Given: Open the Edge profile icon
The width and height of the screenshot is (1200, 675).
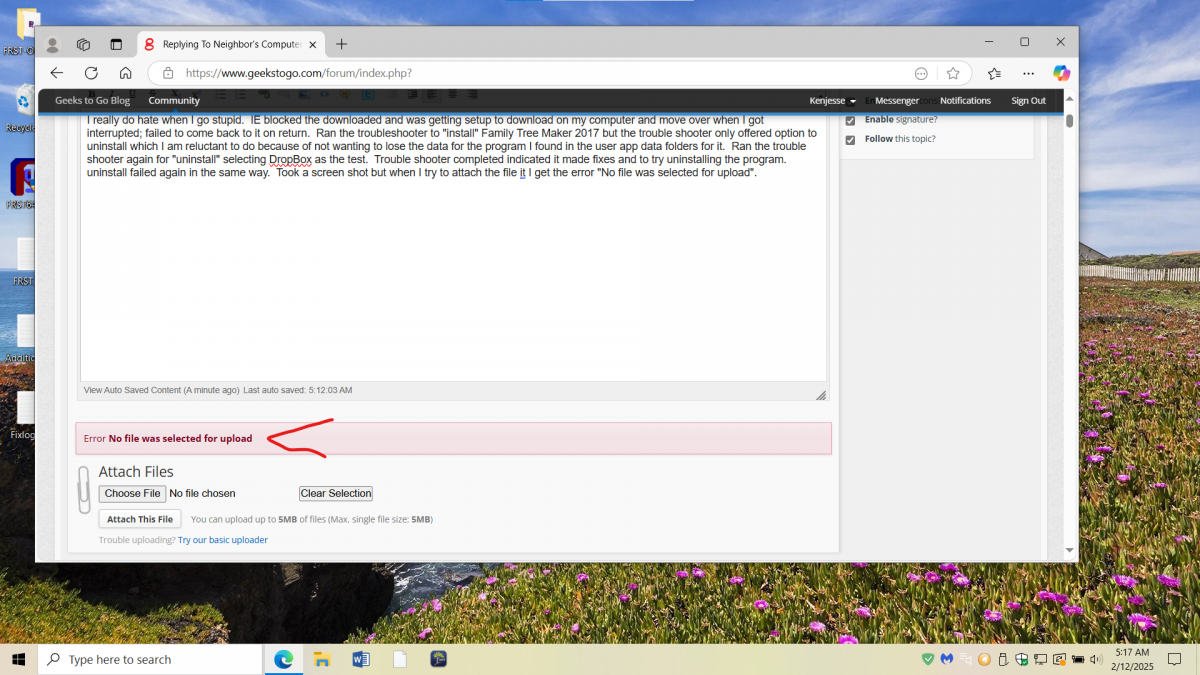Looking at the screenshot, I should pyautogui.click(x=53, y=44).
